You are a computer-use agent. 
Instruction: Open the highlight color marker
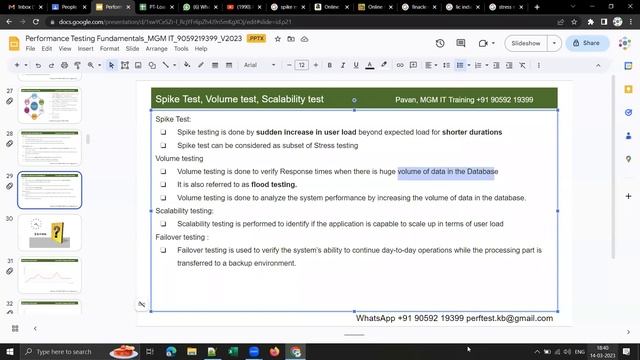(384, 65)
